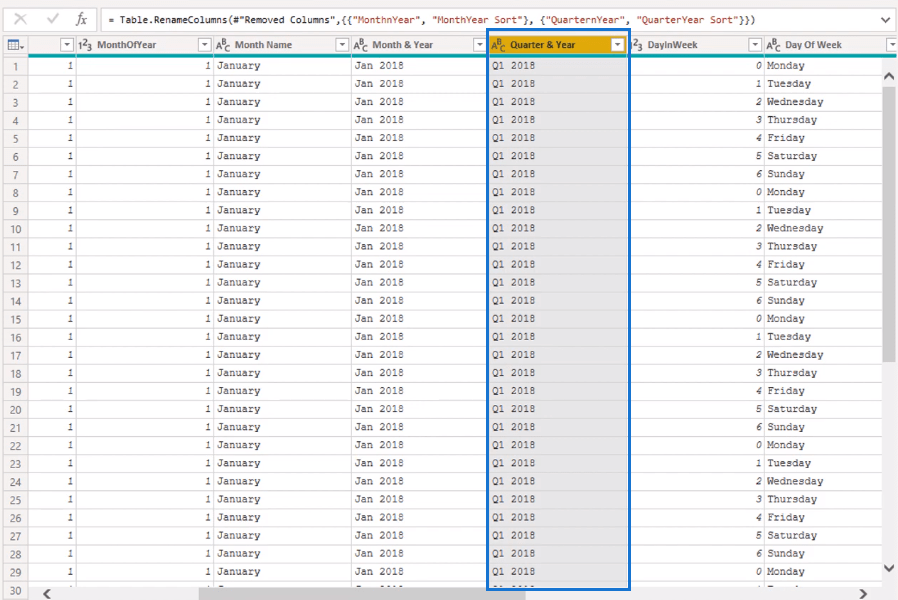Click Saturday cell in row 6

tap(823, 156)
